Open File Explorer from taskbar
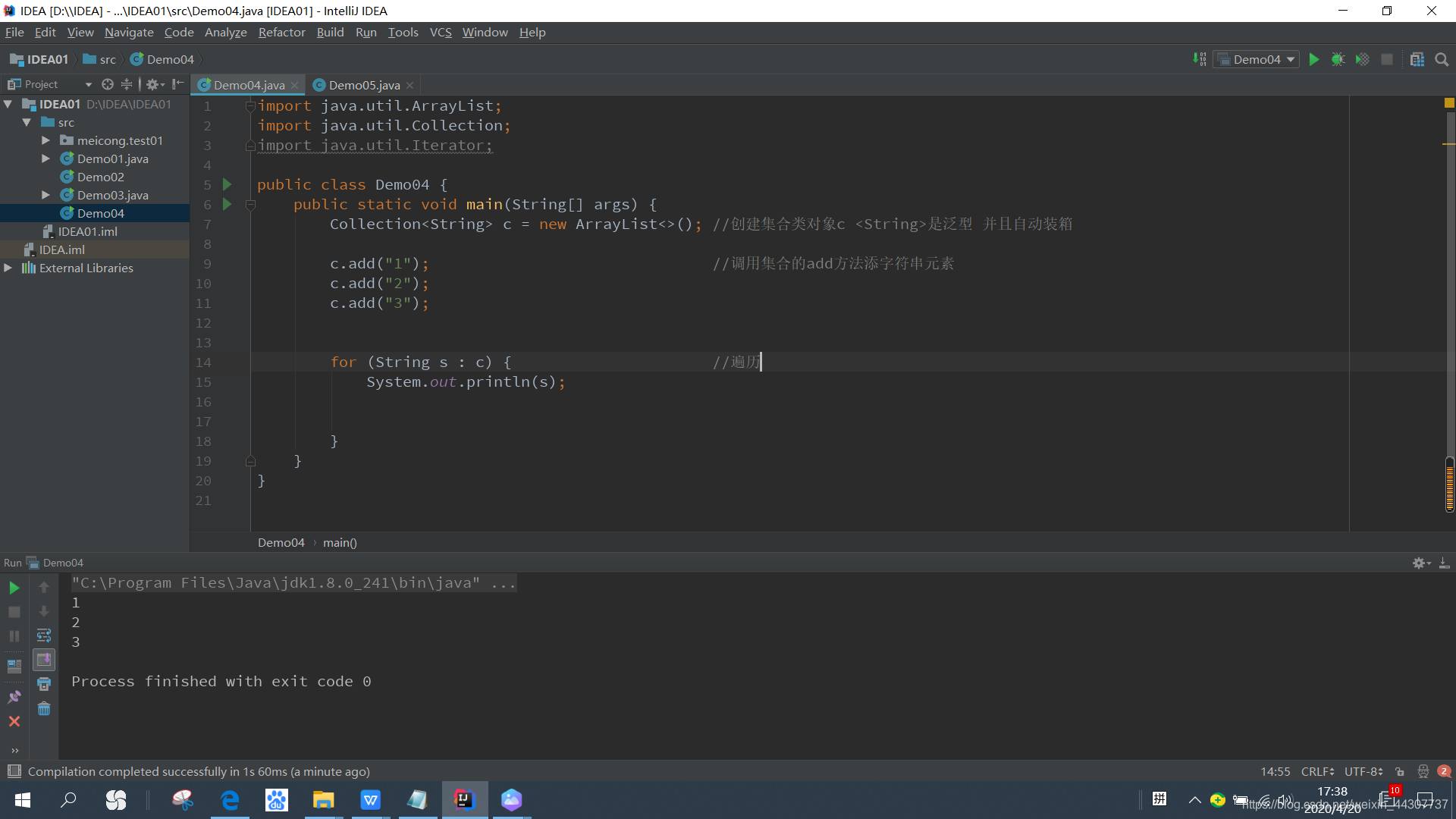The width and height of the screenshot is (1456, 819). click(323, 800)
